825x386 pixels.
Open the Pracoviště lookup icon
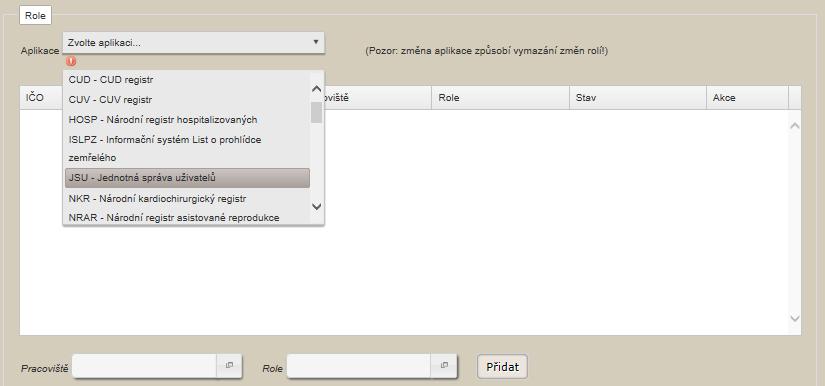pos(229,365)
